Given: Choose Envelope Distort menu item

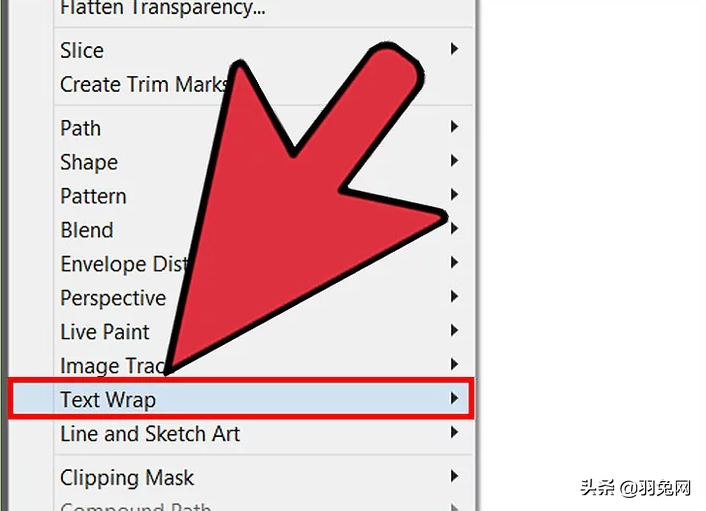Looking at the screenshot, I should (x=263, y=264).
